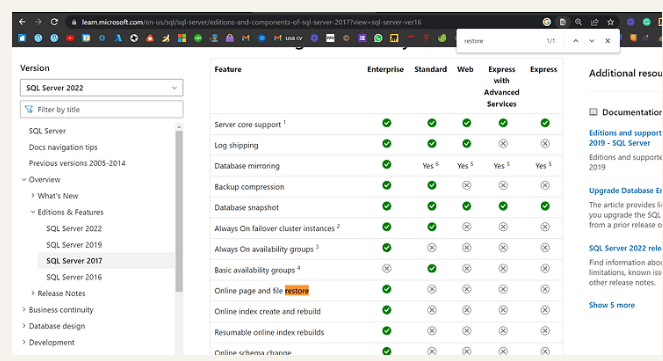
Task: Click 'Resumable online index rebuilds' text
Action: (269, 332)
